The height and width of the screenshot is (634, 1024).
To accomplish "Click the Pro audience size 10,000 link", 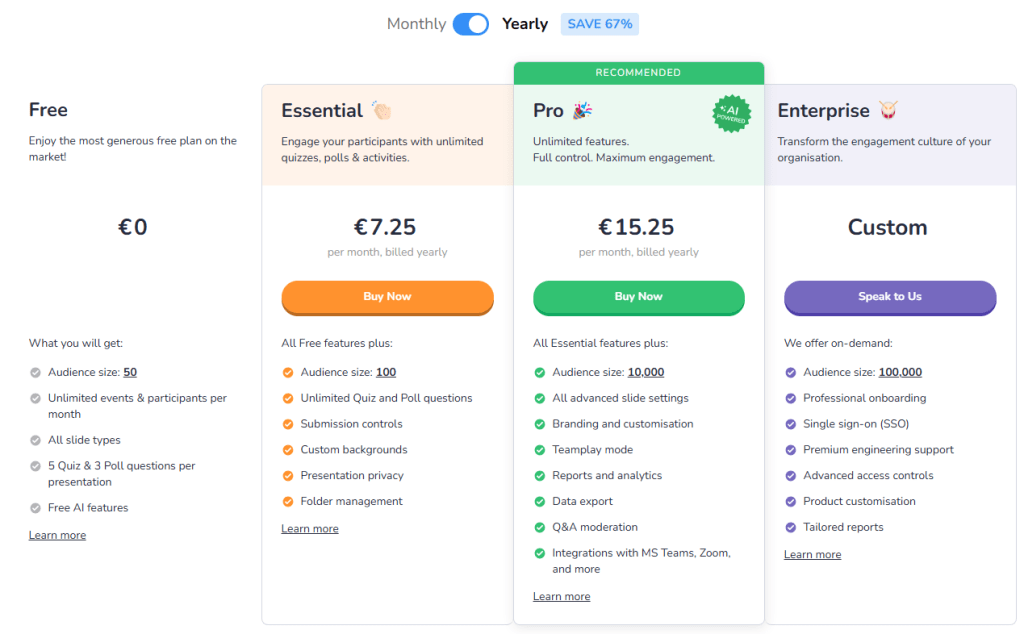I will tap(646, 372).
